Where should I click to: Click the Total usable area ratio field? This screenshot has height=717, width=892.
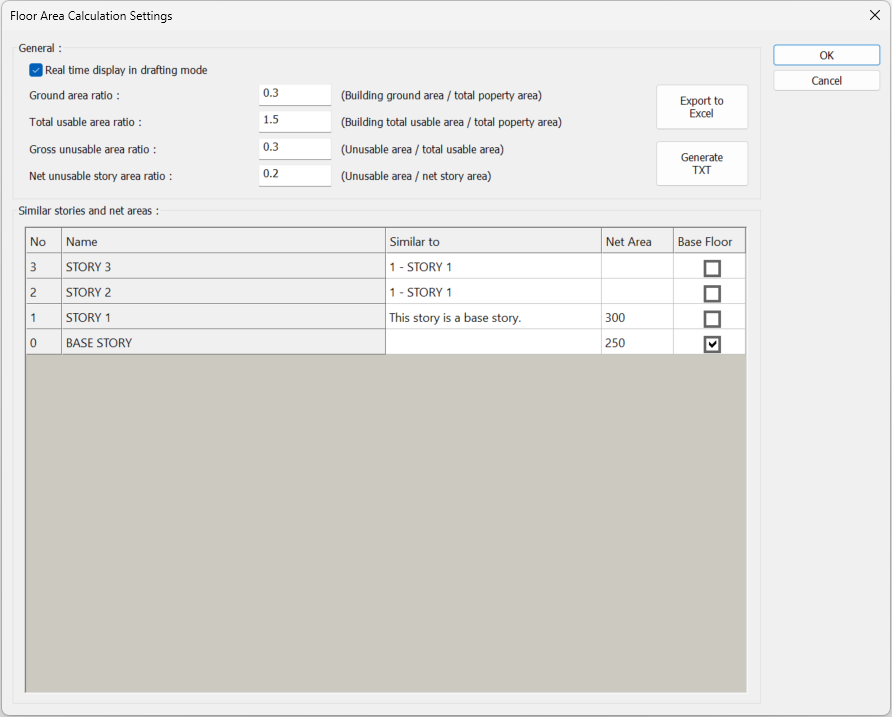tap(294, 121)
